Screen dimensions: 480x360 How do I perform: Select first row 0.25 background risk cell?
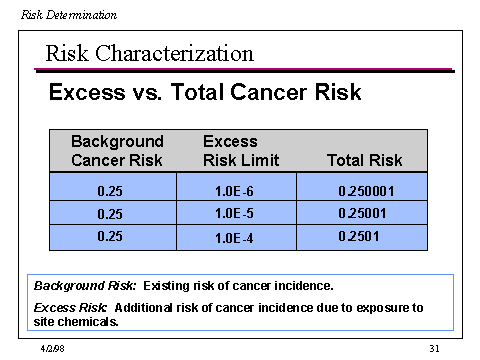click(113, 187)
